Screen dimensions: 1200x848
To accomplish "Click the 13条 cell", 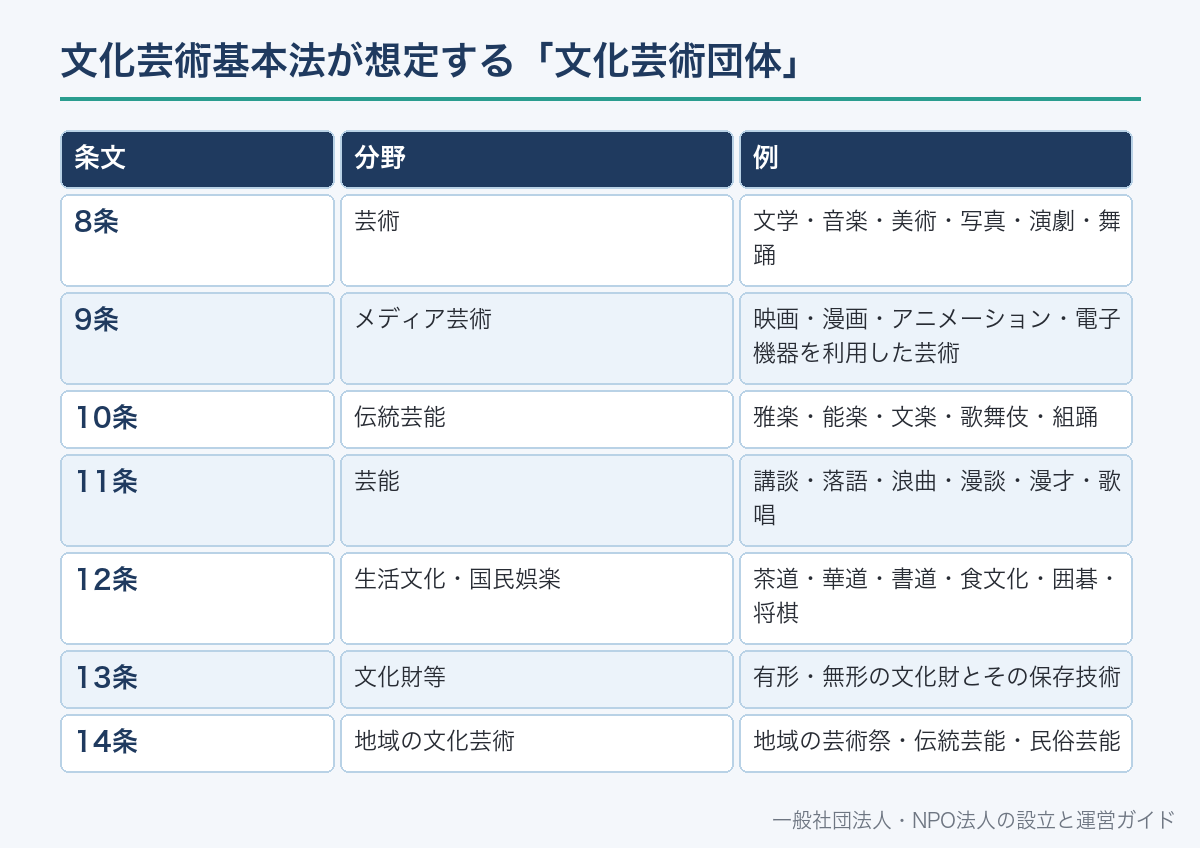I will click(197, 679).
